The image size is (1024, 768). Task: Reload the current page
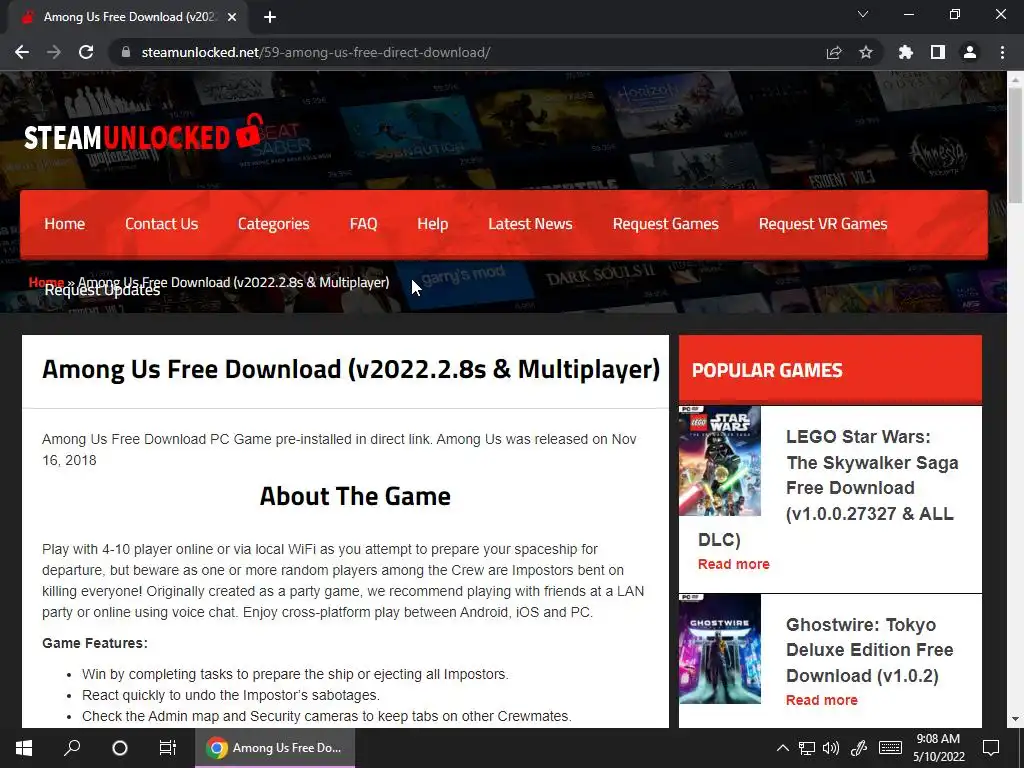86,52
